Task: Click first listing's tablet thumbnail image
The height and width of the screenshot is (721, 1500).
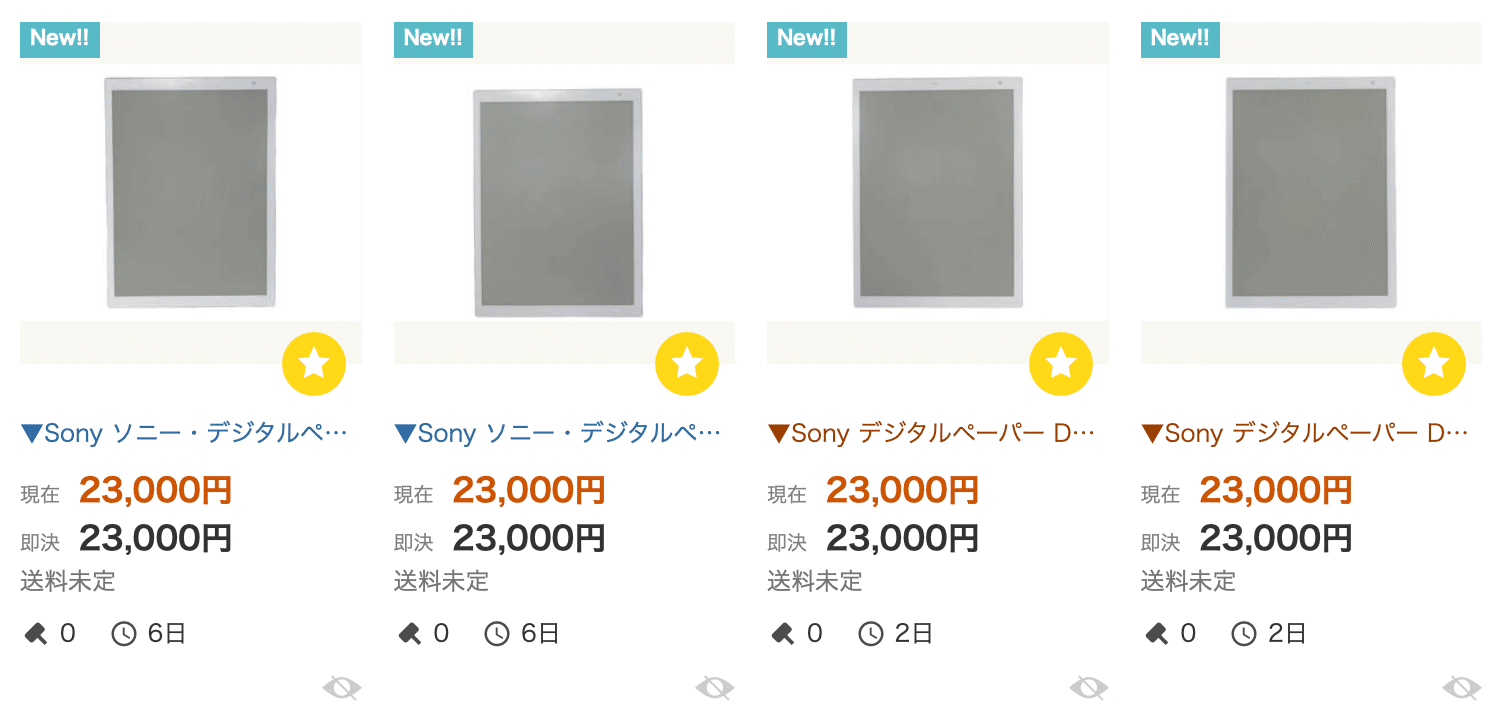Action: pos(190,192)
